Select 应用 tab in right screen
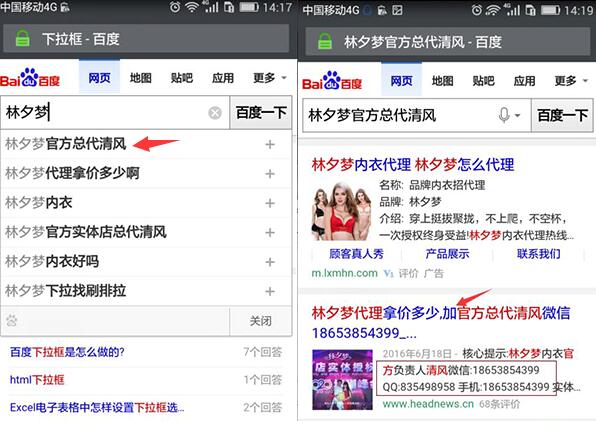Screen dimensions: 596x421 click(x=525, y=81)
